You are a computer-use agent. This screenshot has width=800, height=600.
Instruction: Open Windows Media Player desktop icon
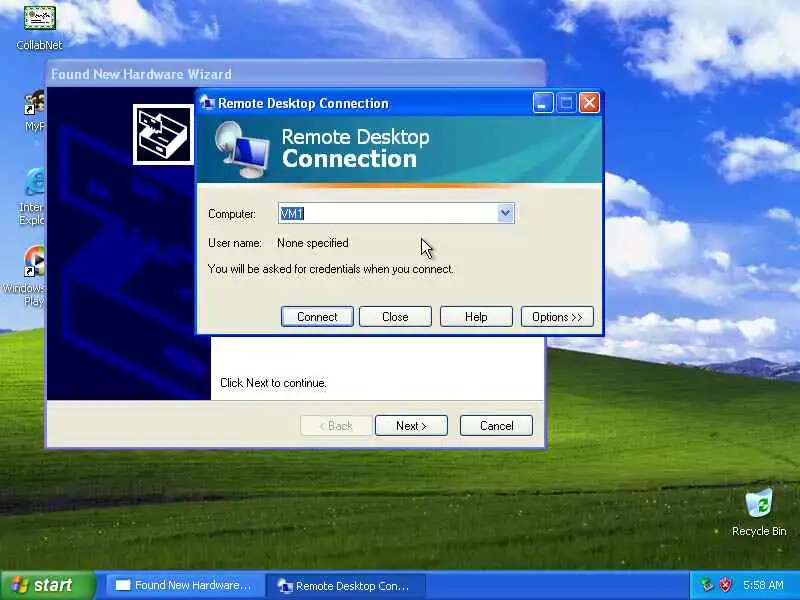click(x=28, y=276)
